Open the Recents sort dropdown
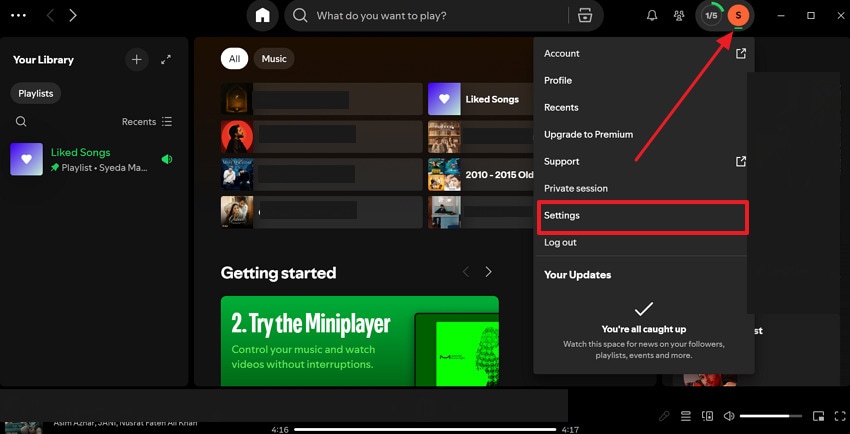 click(147, 121)
